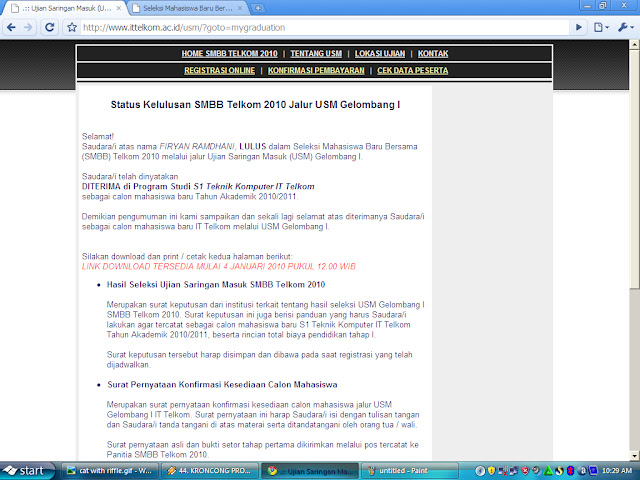The image size is (640, 480).
Task: Reload the current page
Action: tap(49, 27)
